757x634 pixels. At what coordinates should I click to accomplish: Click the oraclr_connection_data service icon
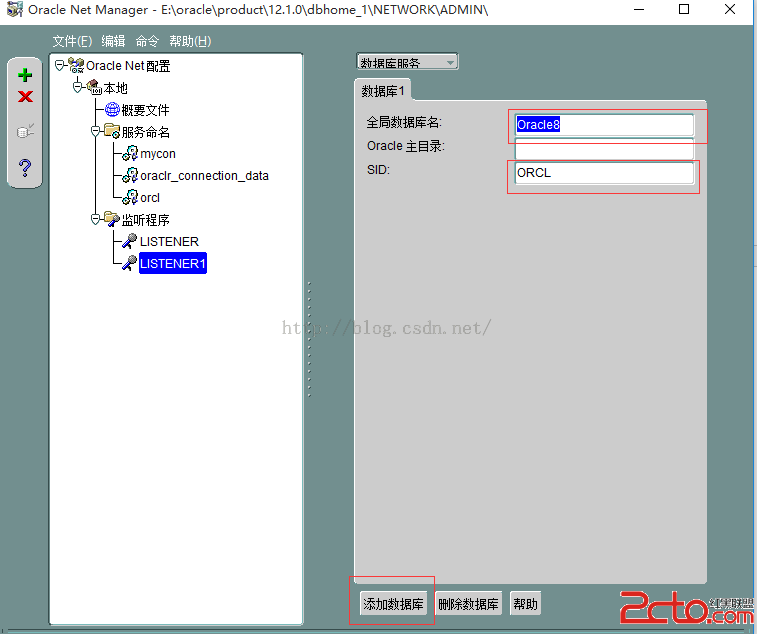(130, 175)
